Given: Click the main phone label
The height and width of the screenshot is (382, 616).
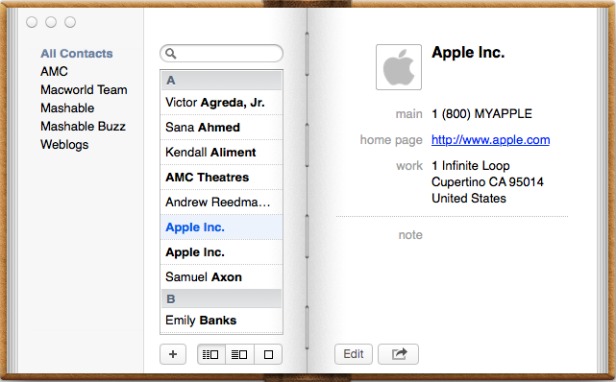Looking at the screenshot, I should coord(409,114).
